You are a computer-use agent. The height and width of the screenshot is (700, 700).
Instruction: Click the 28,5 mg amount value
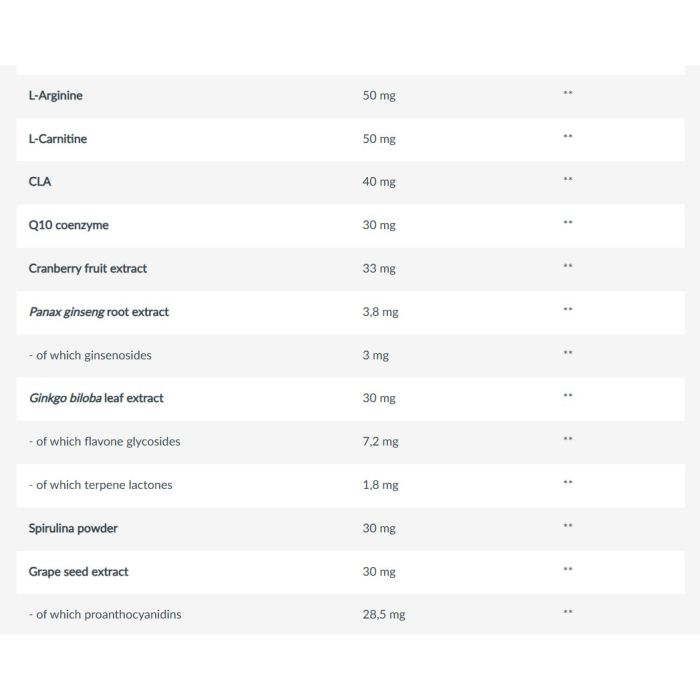pos(384,615)
